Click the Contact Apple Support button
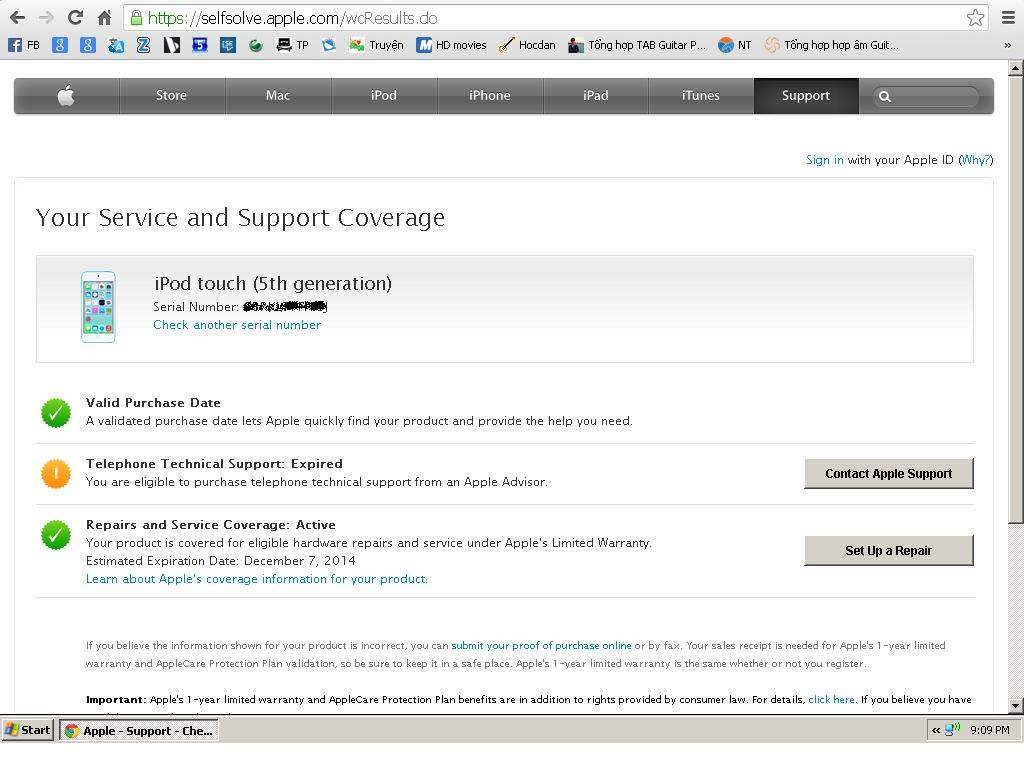The height and width of the screenshot is (768, 1024). 889,474
